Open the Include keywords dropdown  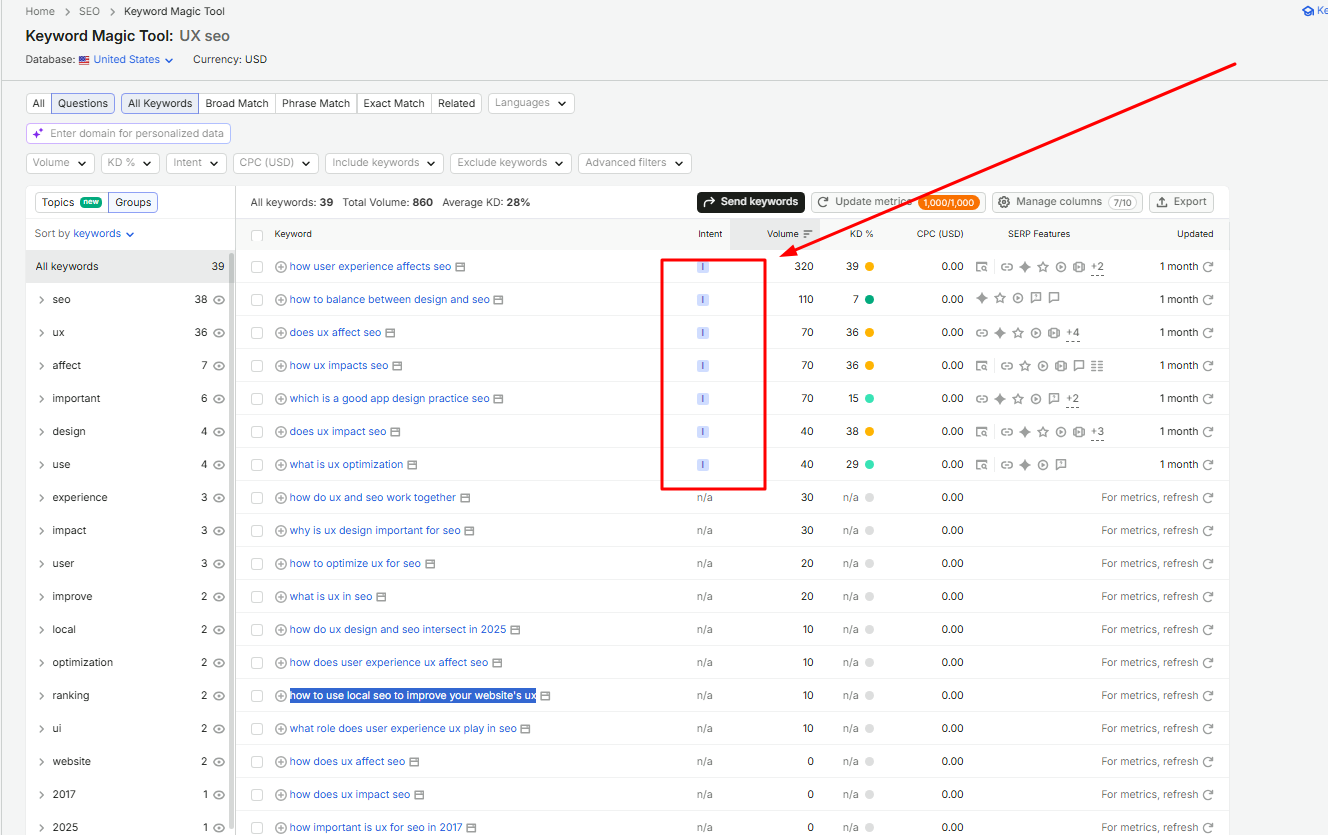click(385, 163)
